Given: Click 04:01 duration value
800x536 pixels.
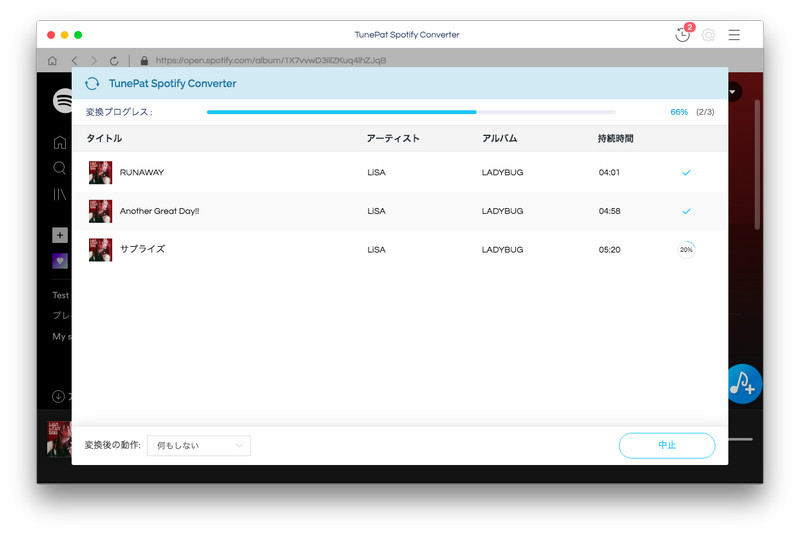Looking at the screenshot, I should 609,172.
